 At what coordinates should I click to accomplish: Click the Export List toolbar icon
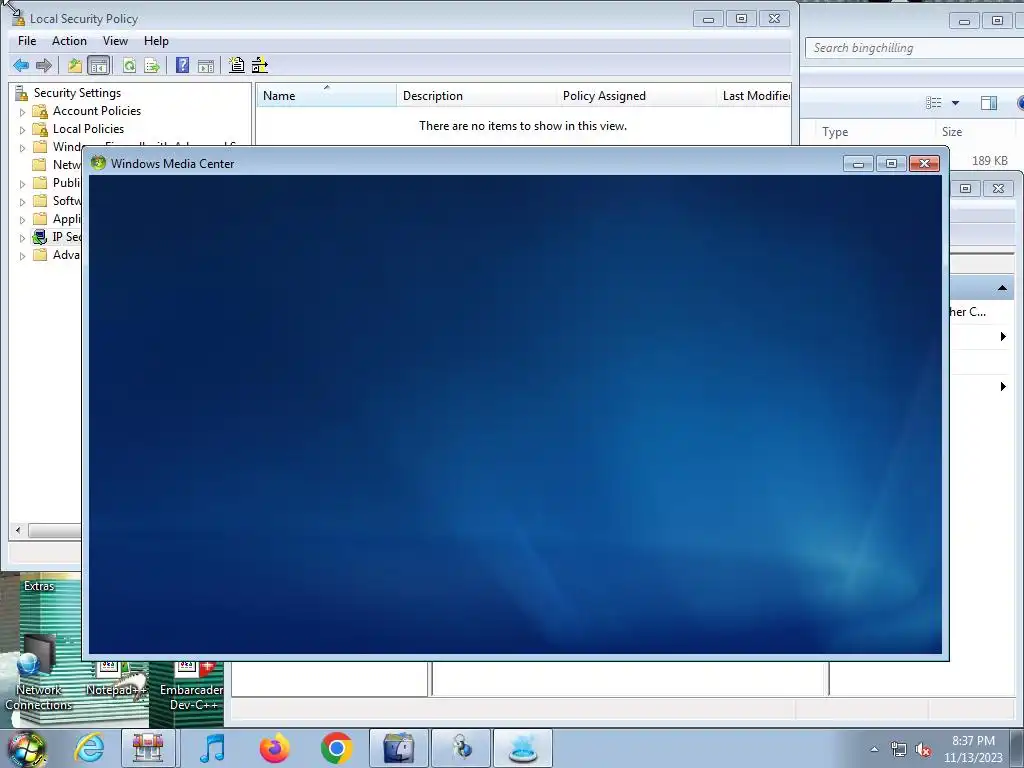click(152, 65)
